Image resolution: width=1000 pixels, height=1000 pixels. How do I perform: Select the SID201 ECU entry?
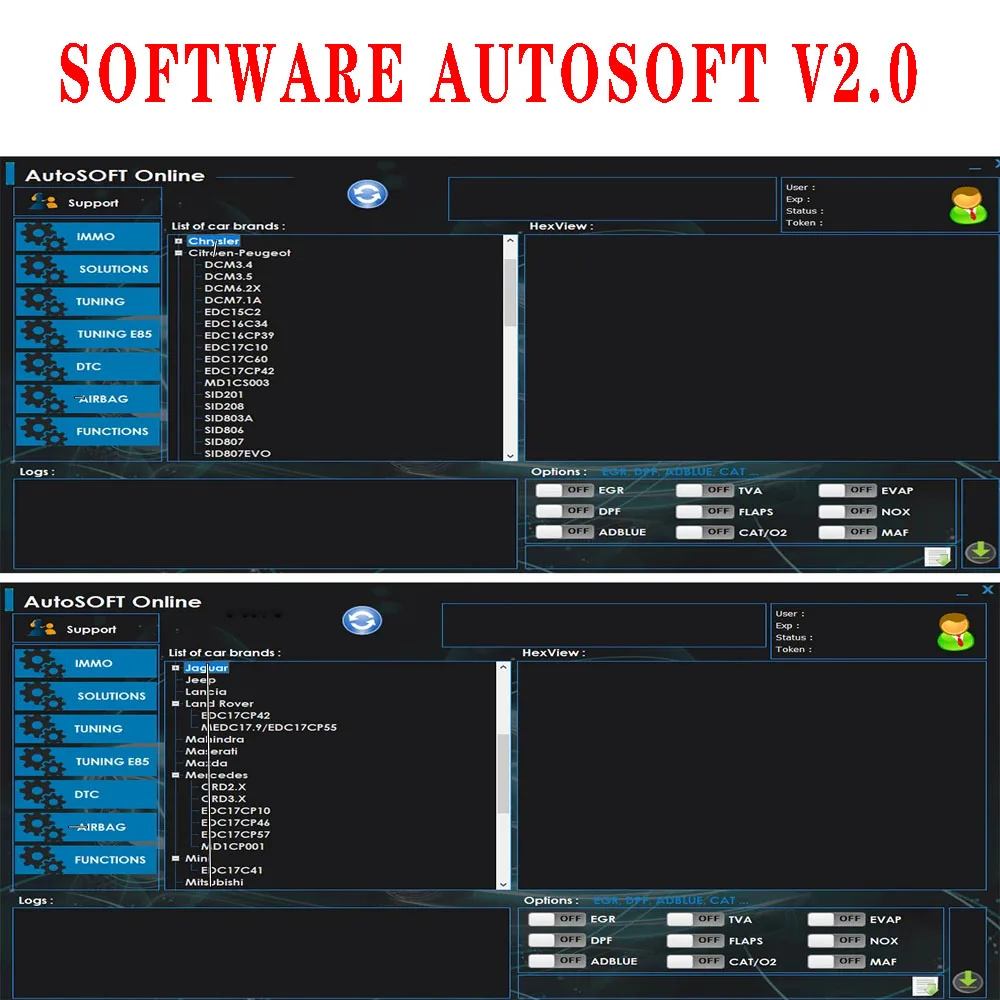[223, 395]
